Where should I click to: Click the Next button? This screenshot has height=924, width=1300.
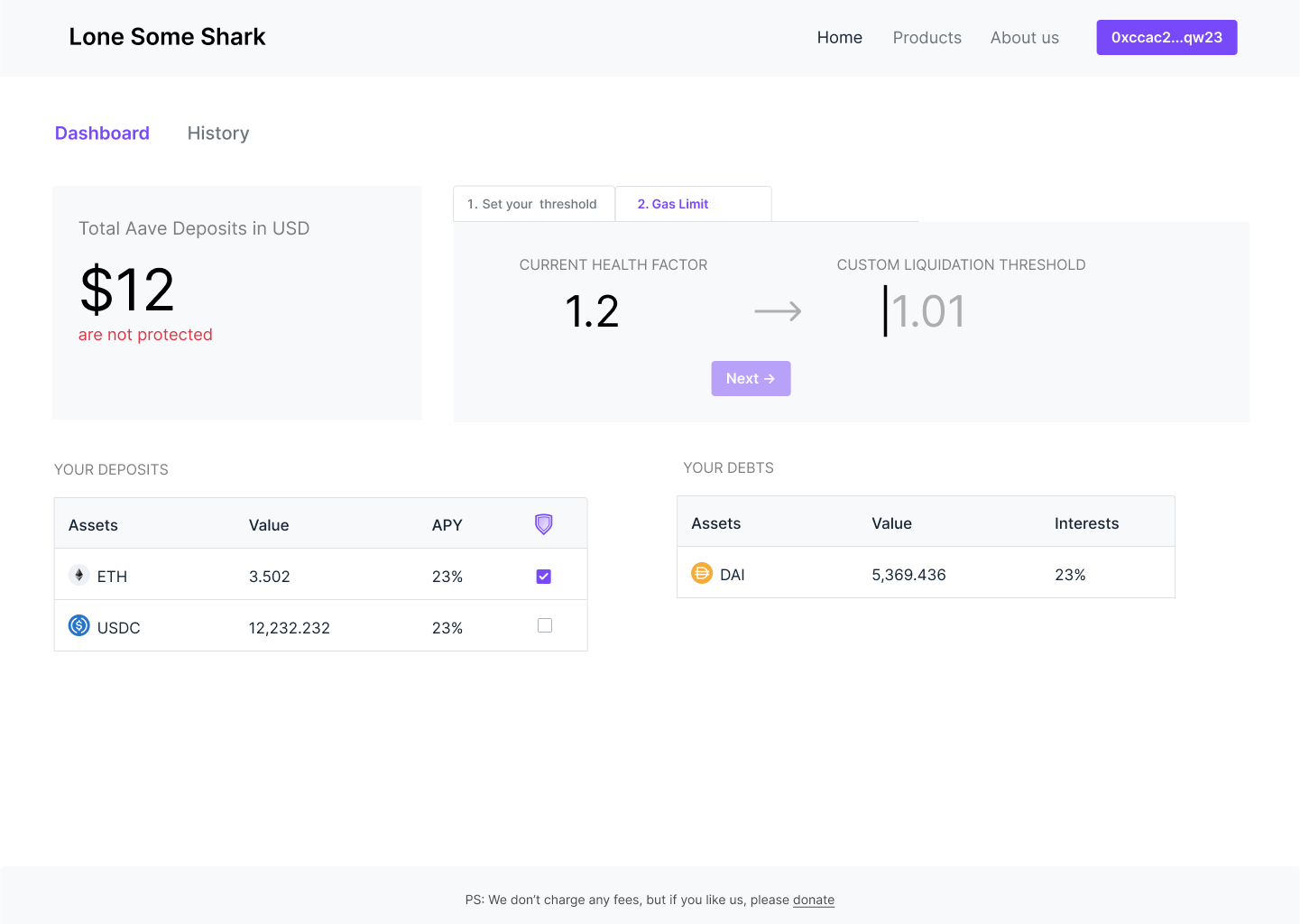click(751, 379)
